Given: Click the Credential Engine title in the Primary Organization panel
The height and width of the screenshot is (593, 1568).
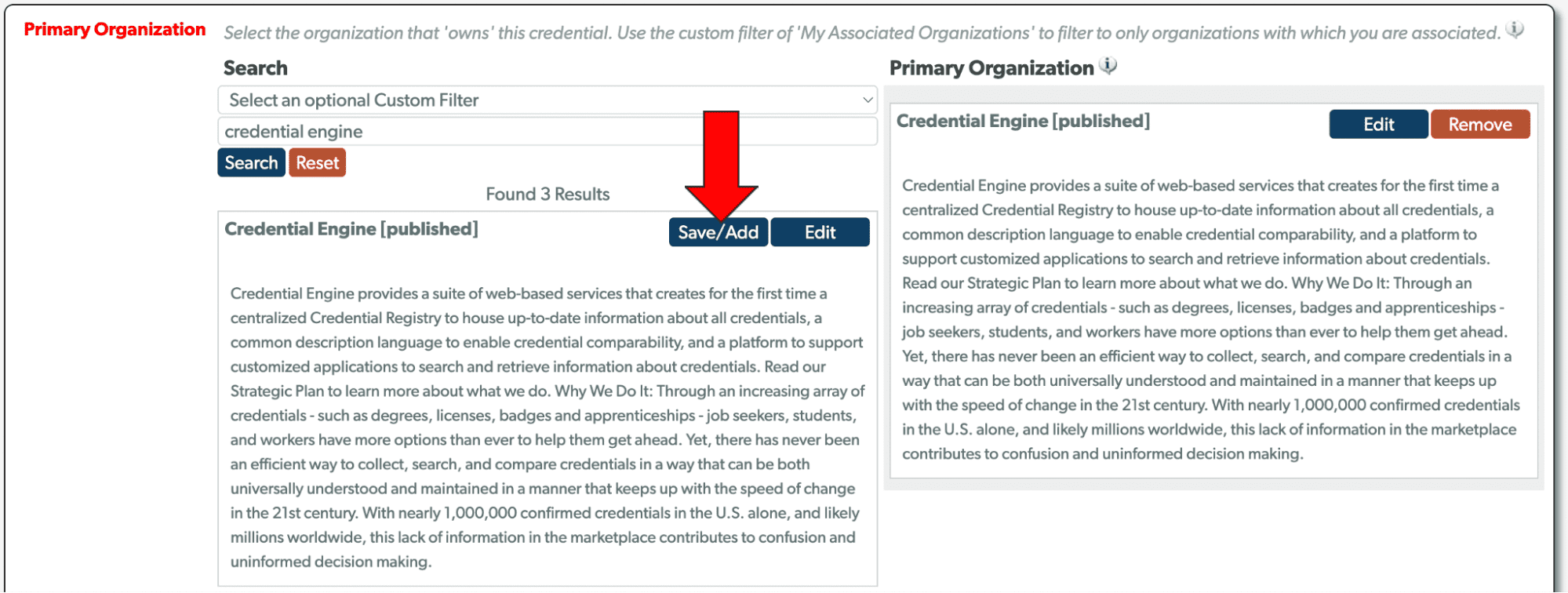Looking at the screenshot, I should [1024, 121].
